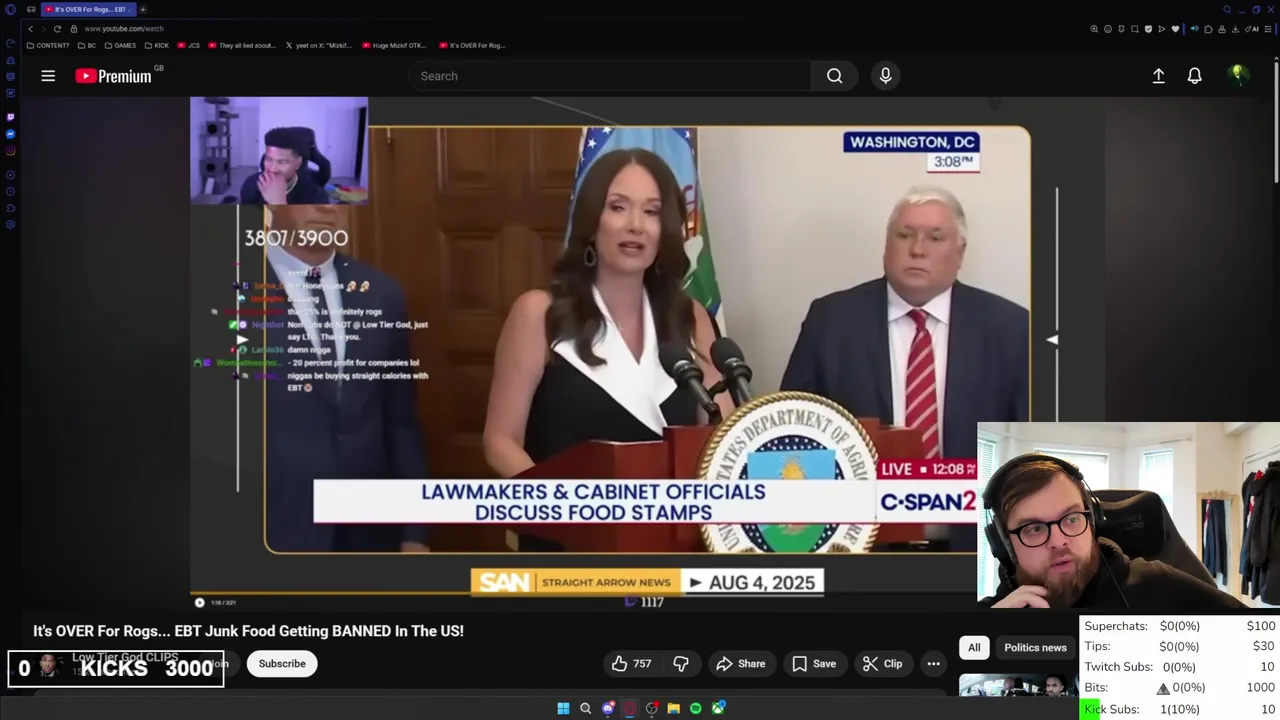The image size is (1280, 720).
Task: View site info via lock icon
Action: [73, 29]
